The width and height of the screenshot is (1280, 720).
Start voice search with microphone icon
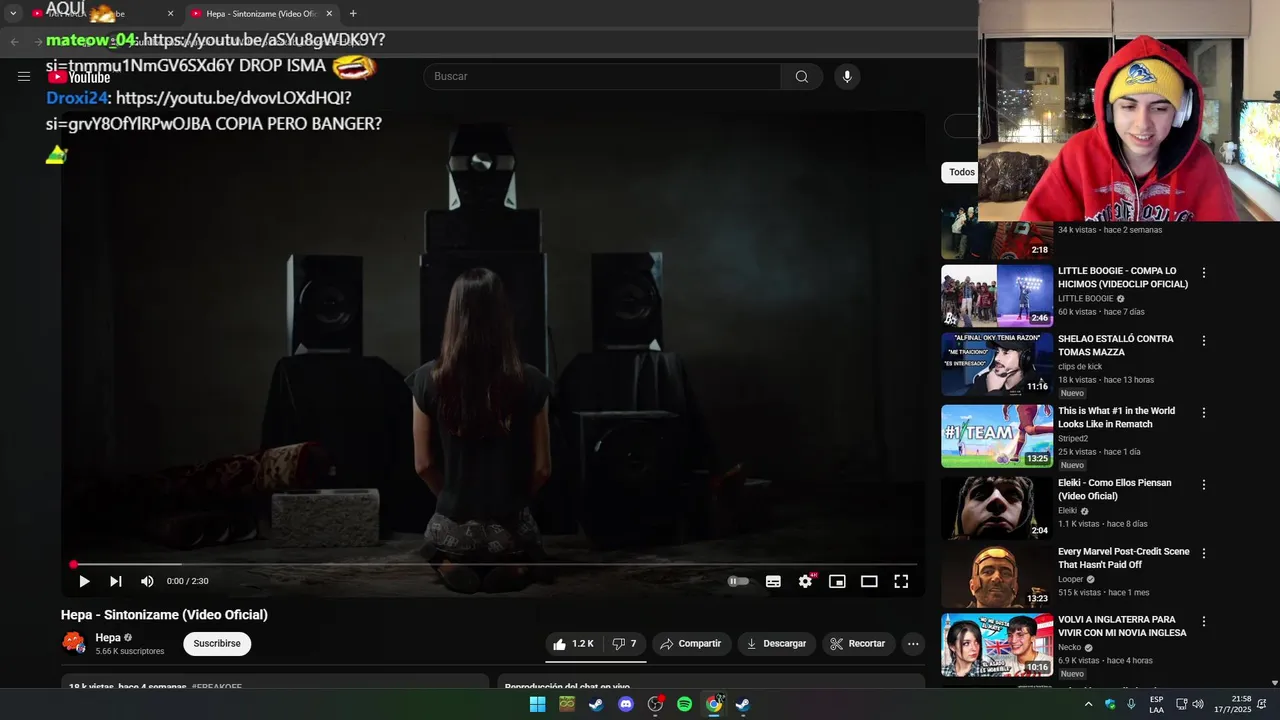847,76
